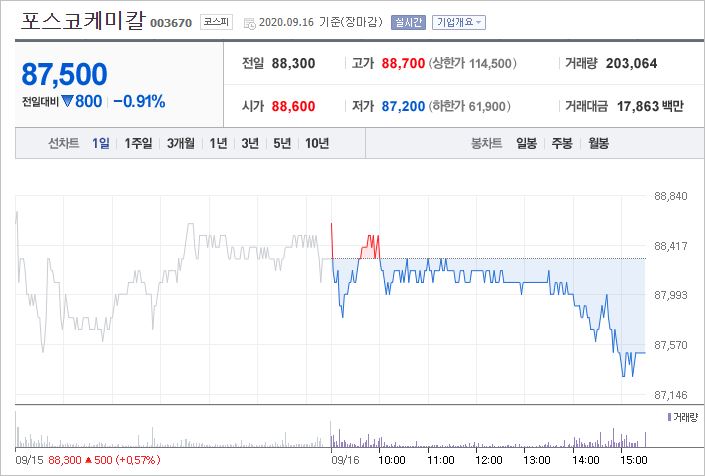
Task: Click the 13:00 time axis label
Action: 536,460
